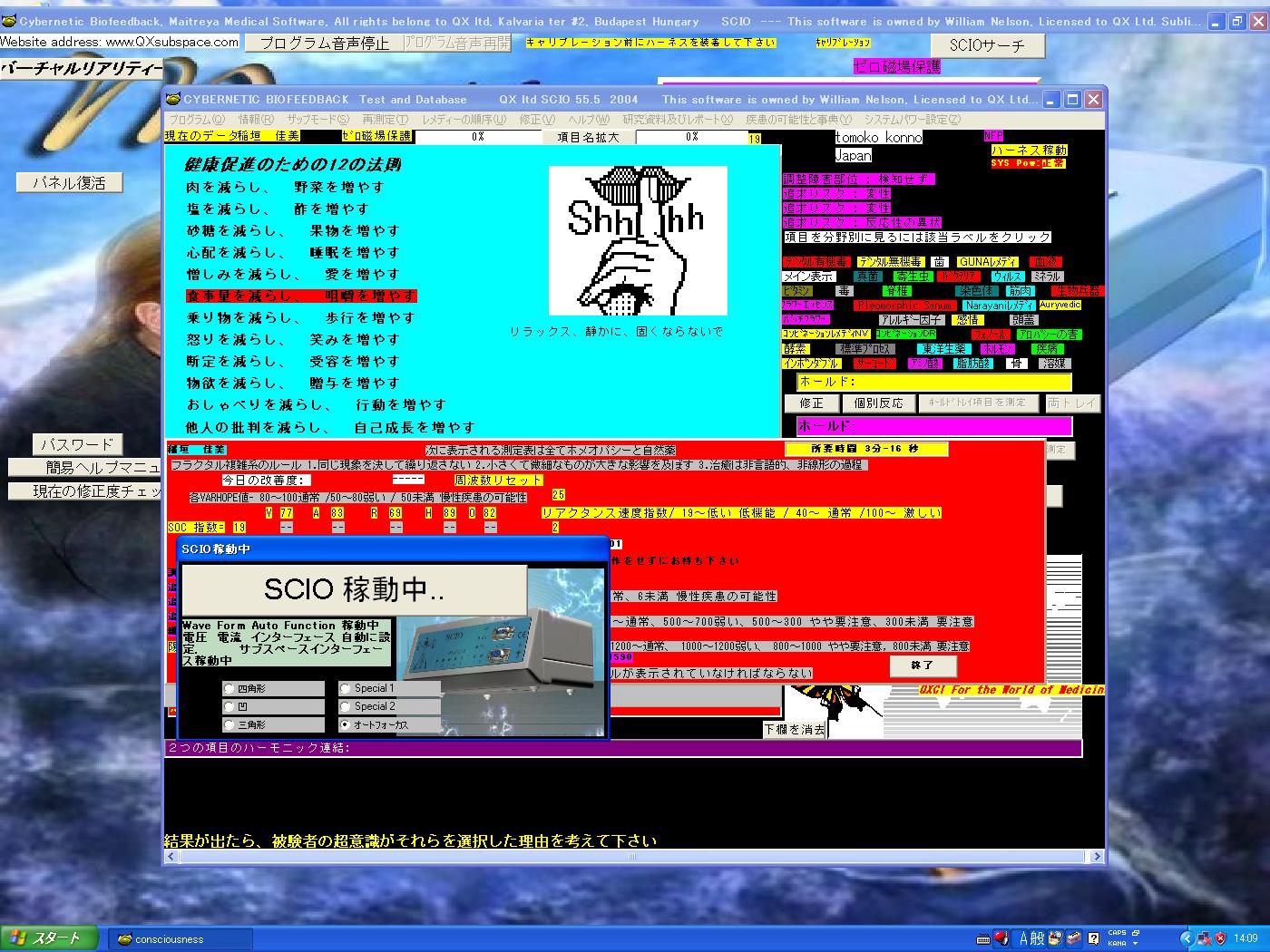Select the Narayaniレメディ category label
Viewport: 1270px width, 952px height.
pos(1000,306)
